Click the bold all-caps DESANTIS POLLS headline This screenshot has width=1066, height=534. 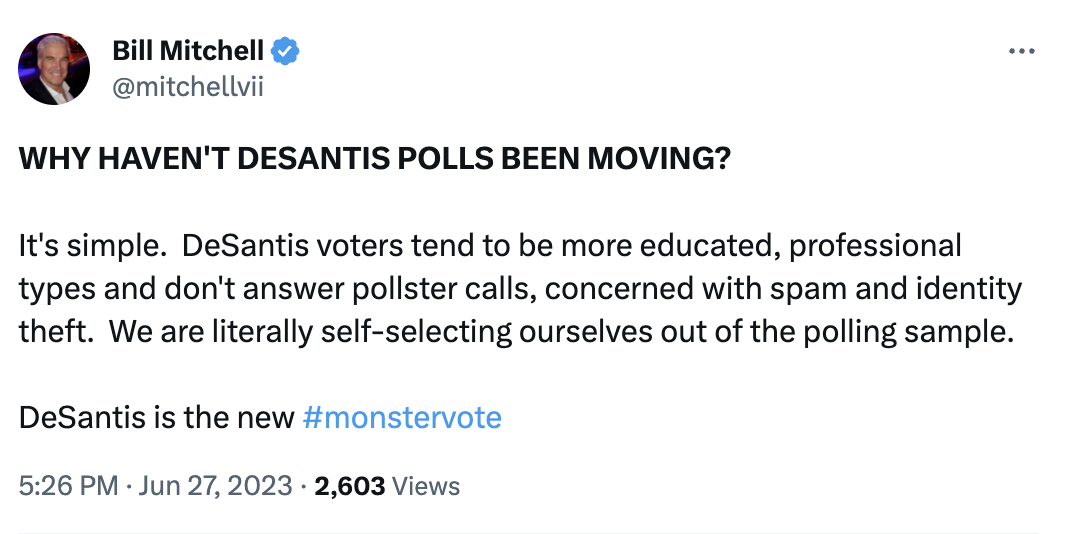click(374, 158)
